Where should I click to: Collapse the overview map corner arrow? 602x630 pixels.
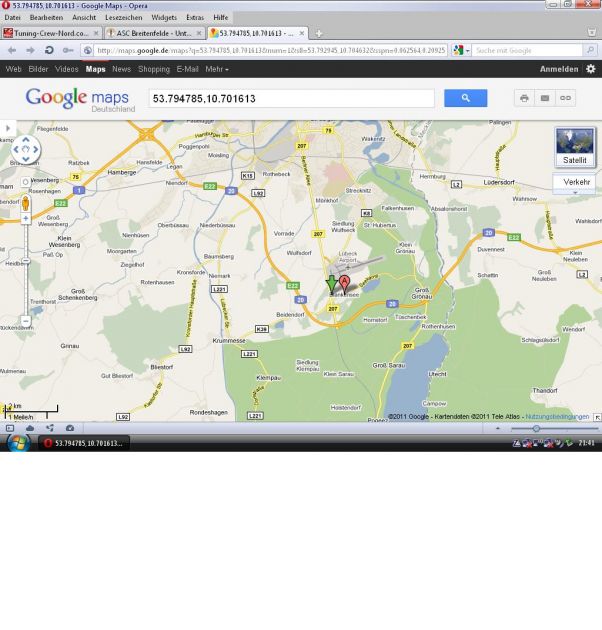click(598, 417)
